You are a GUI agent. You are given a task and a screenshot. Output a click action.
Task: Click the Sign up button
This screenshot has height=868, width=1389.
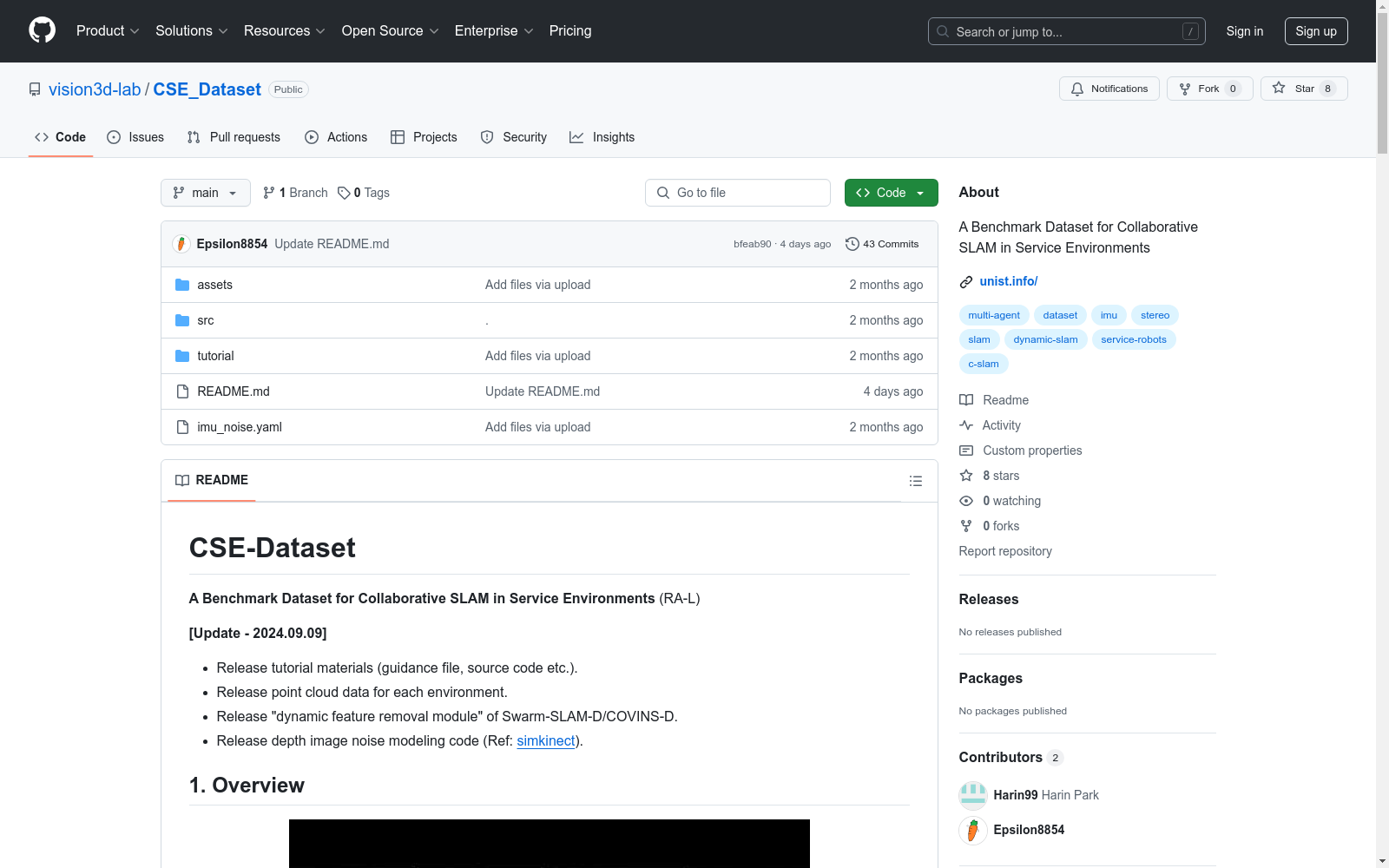[x=1316, y=31]
